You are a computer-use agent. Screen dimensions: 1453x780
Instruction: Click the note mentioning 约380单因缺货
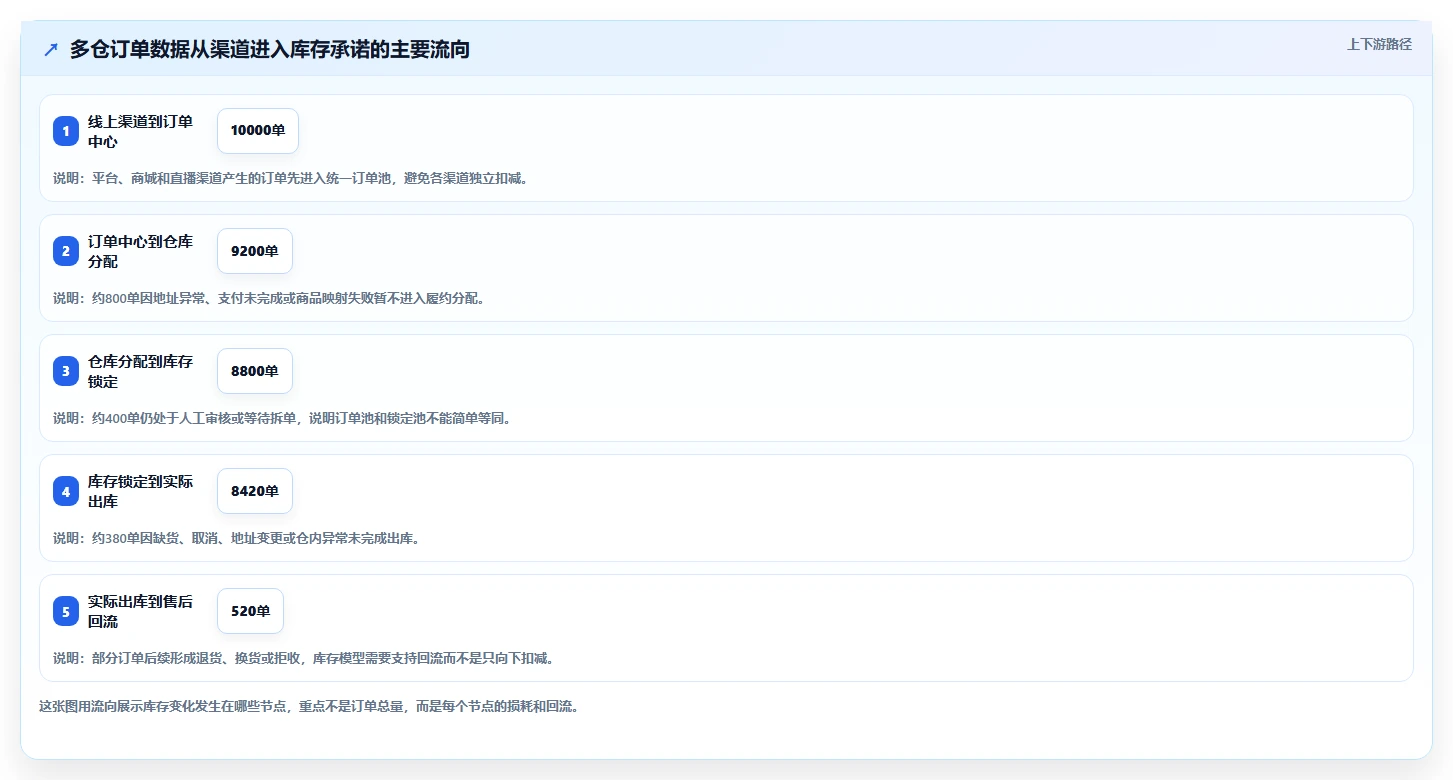pyautogui.click(x=237, y=538)
